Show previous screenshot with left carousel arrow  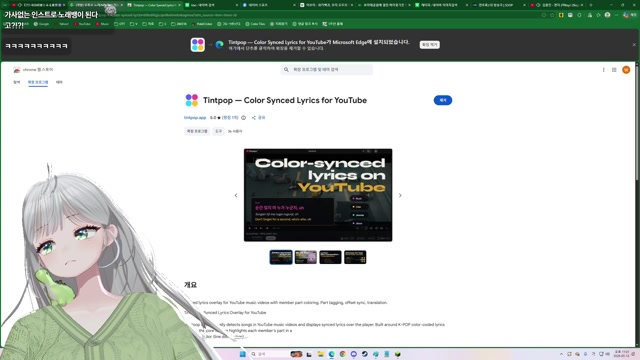[236, 195]
